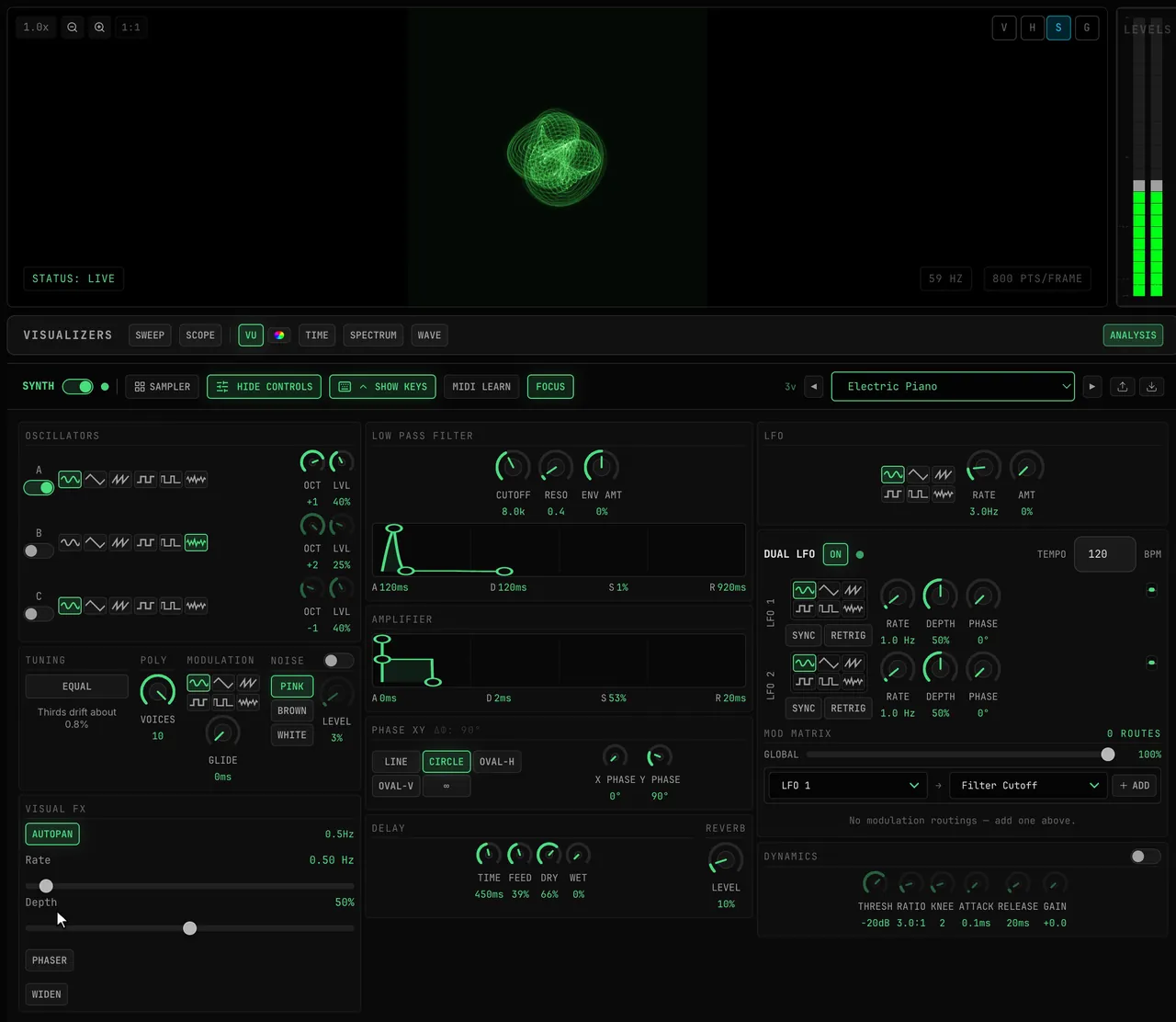
Task: Select triangle waveform for LFO 1
Action: point(829,590)
